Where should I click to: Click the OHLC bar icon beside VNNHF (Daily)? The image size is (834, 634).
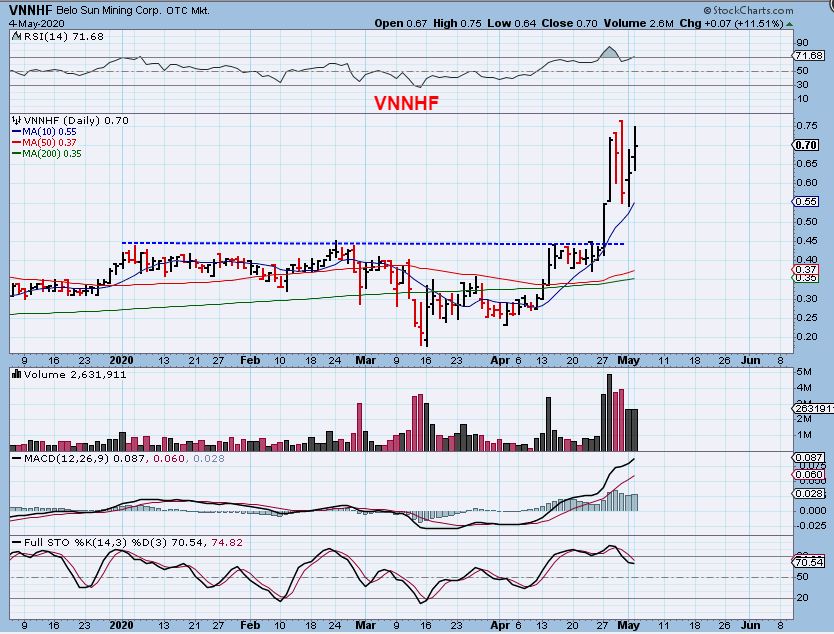pos(16,121)
